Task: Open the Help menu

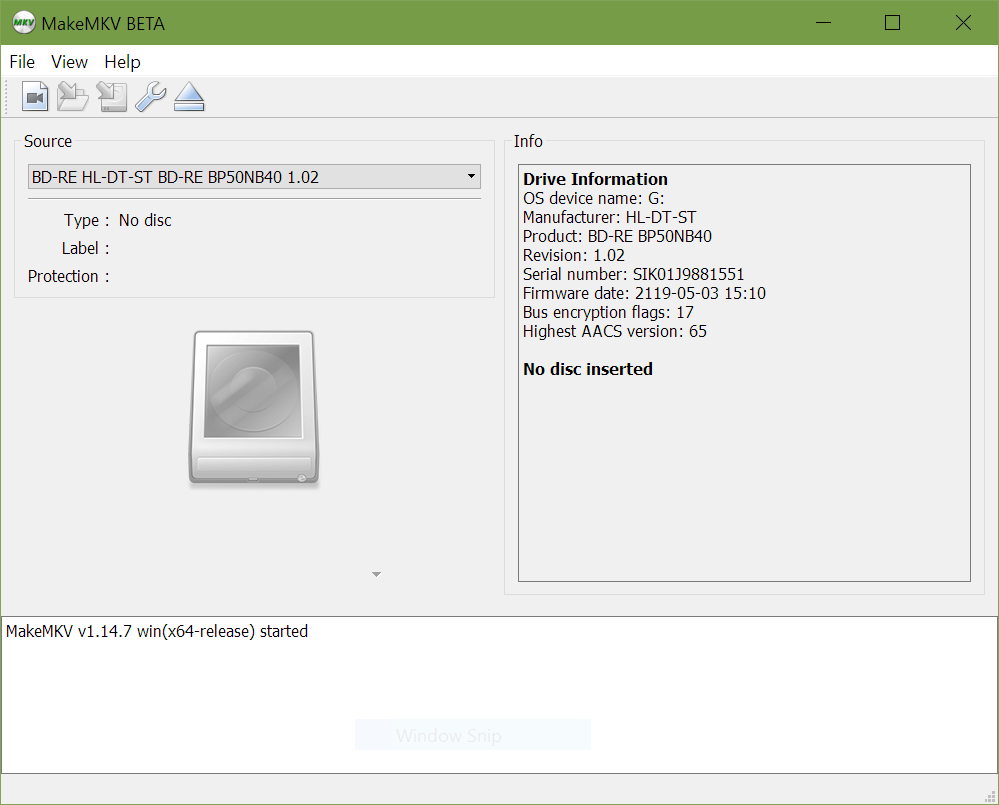Action: point(122,62)
